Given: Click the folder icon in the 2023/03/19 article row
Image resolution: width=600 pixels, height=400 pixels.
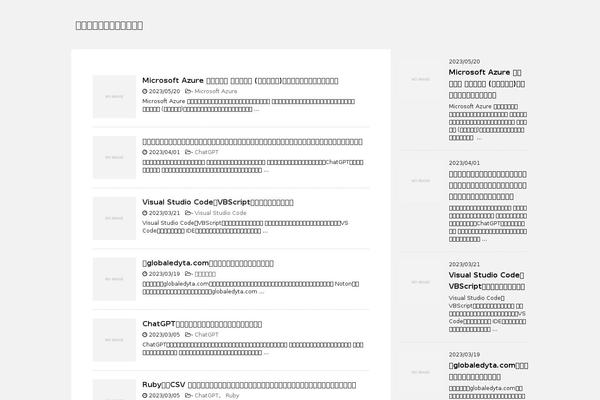Looking at the screenshot, I should (x=188, y=274).
